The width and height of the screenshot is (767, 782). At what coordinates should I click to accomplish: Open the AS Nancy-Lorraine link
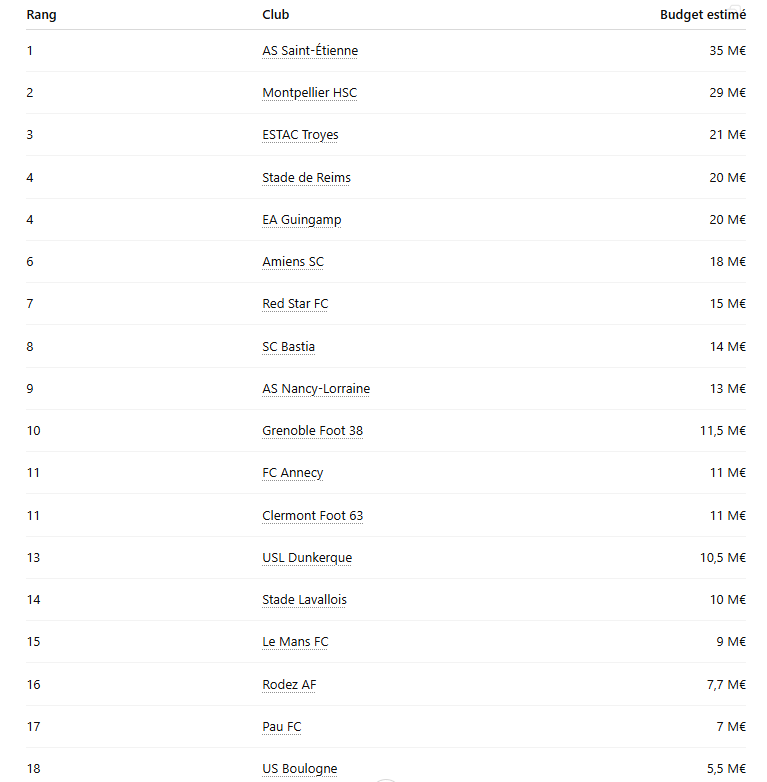coord(316,389)
